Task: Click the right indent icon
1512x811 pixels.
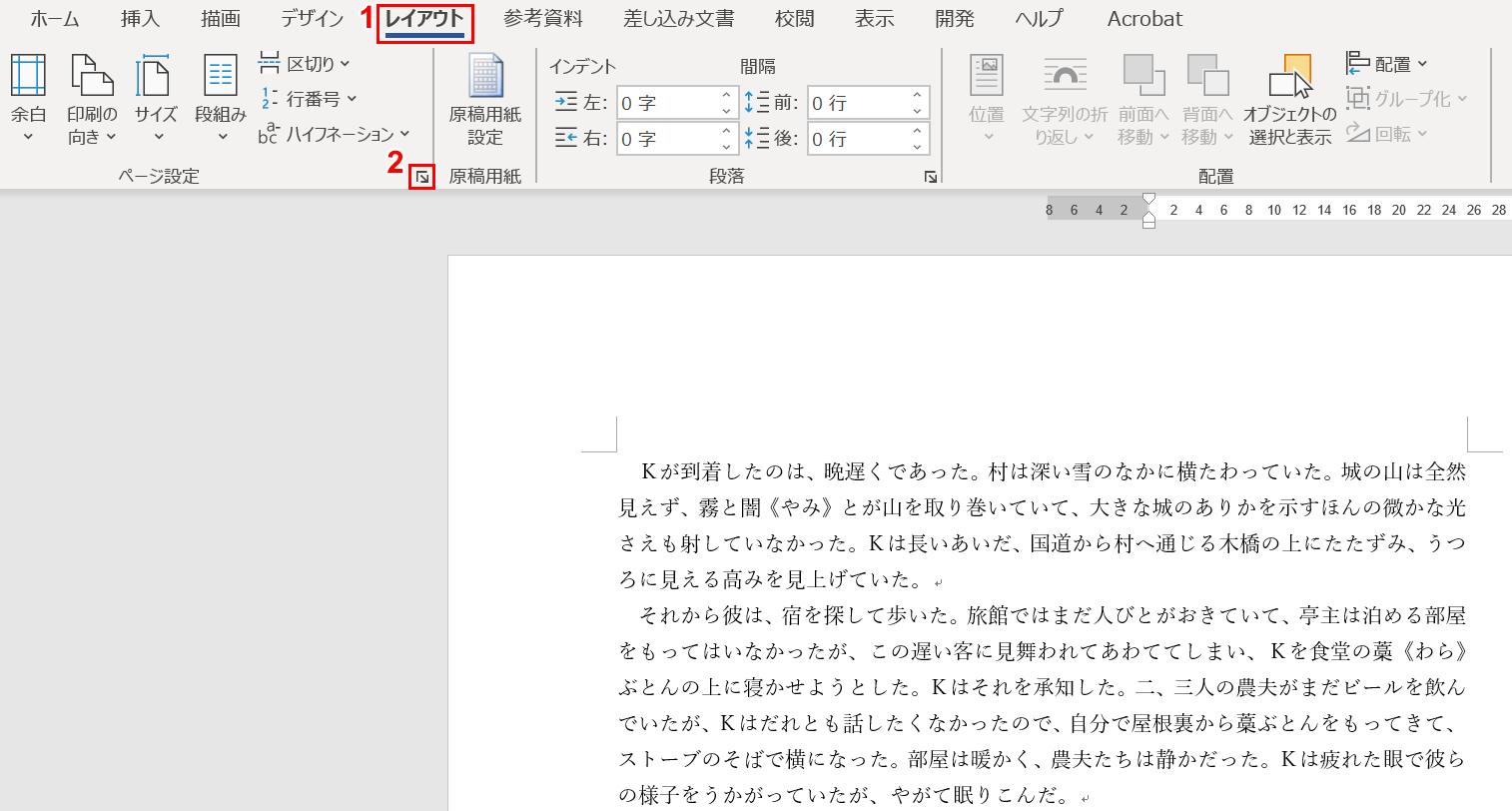Action: pos(566,138)
